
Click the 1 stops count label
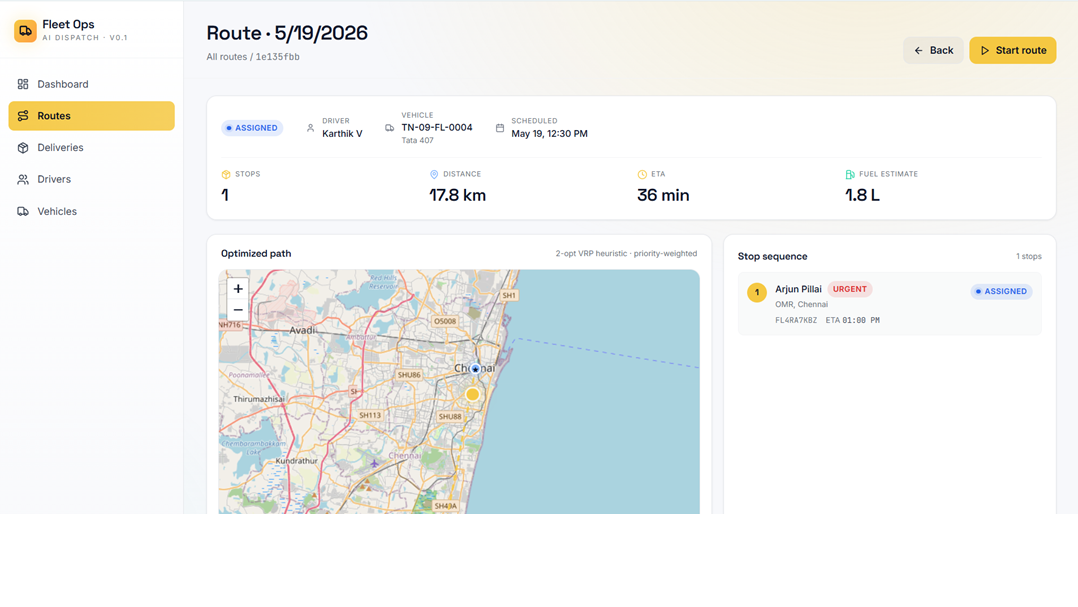(1028, 256)
